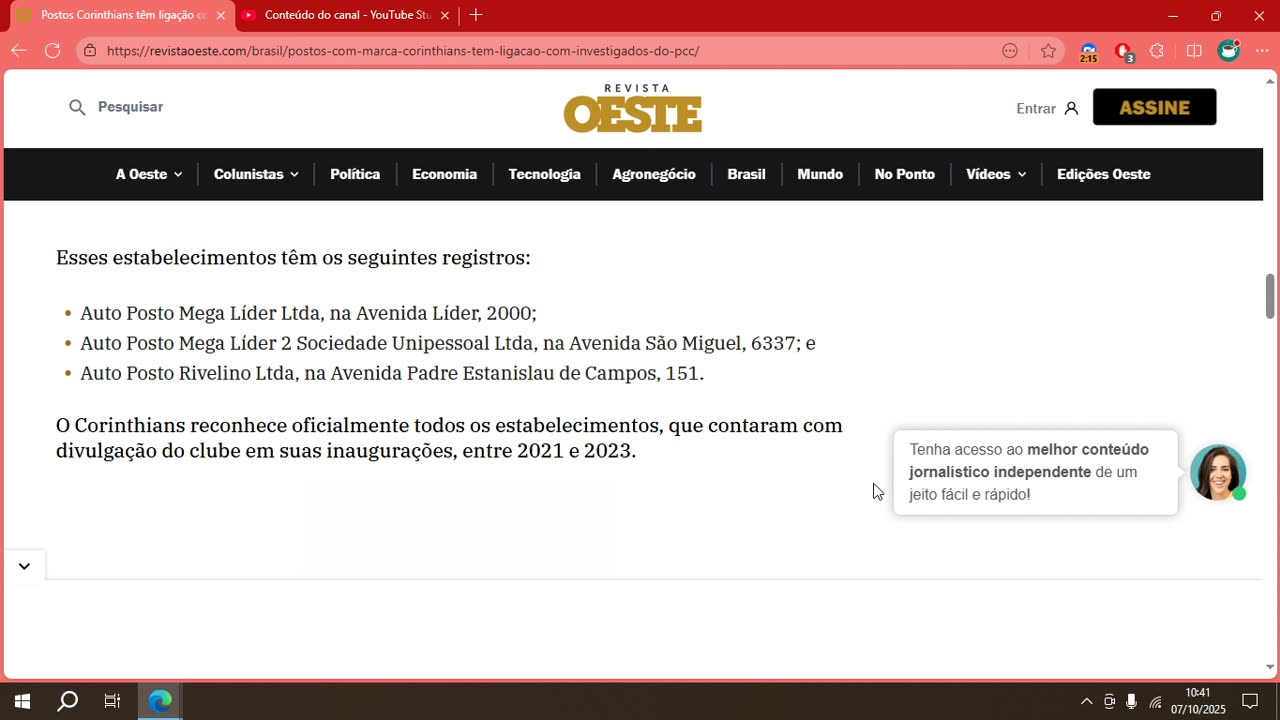Click the page scrollbar thumb
The image size is (1280, 720).
[x=1270, y=296]
